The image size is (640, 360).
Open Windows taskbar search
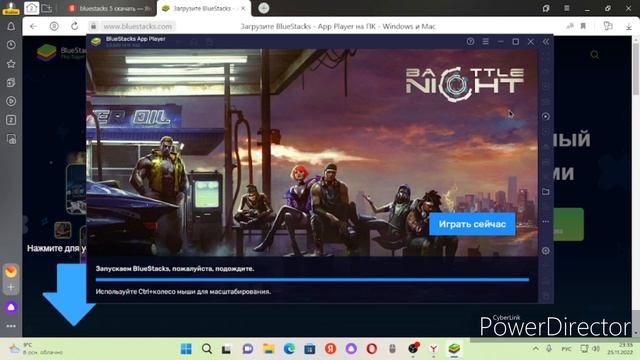[207, 349]
